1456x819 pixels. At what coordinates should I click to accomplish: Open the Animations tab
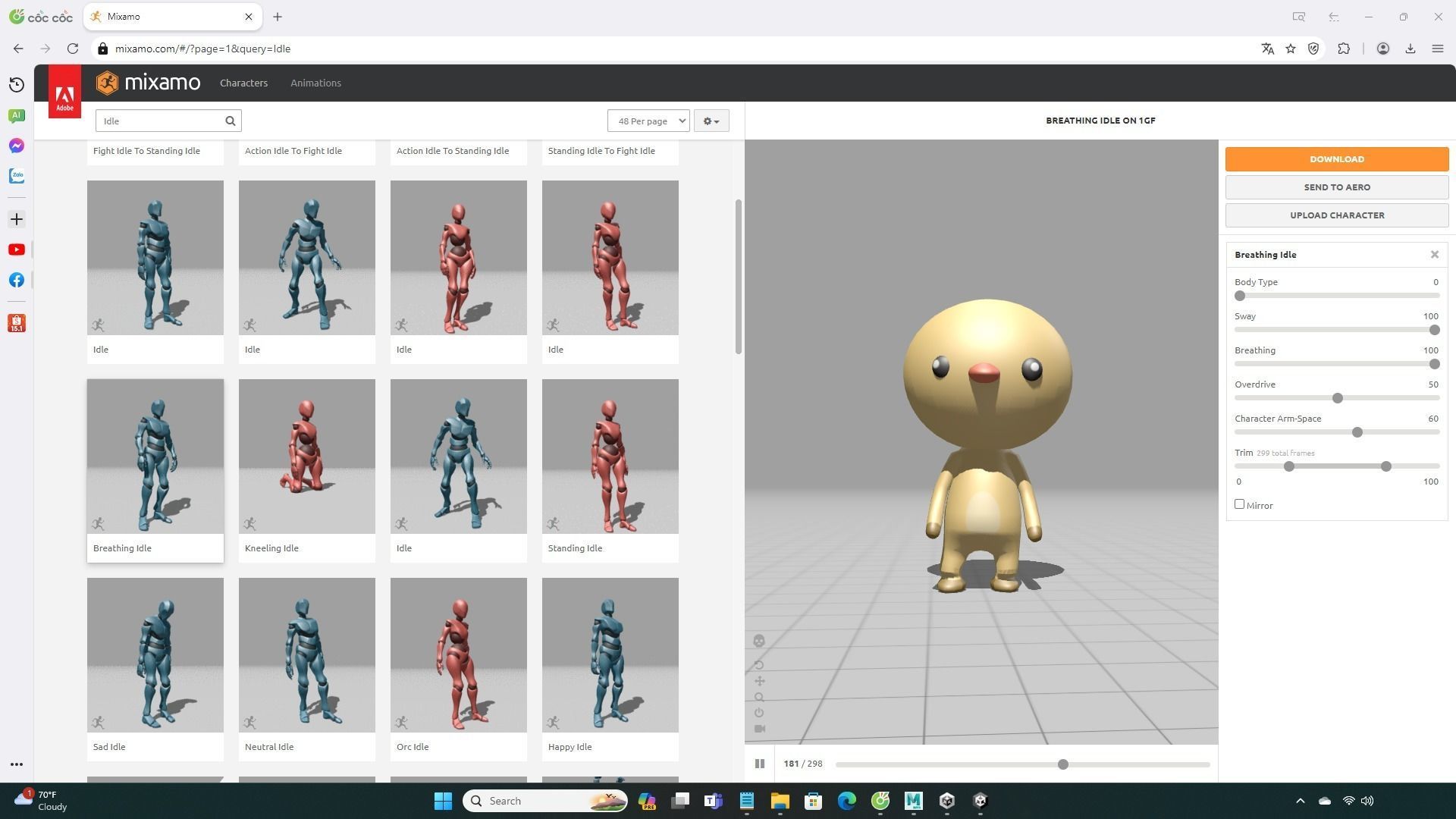click(315, 83)
